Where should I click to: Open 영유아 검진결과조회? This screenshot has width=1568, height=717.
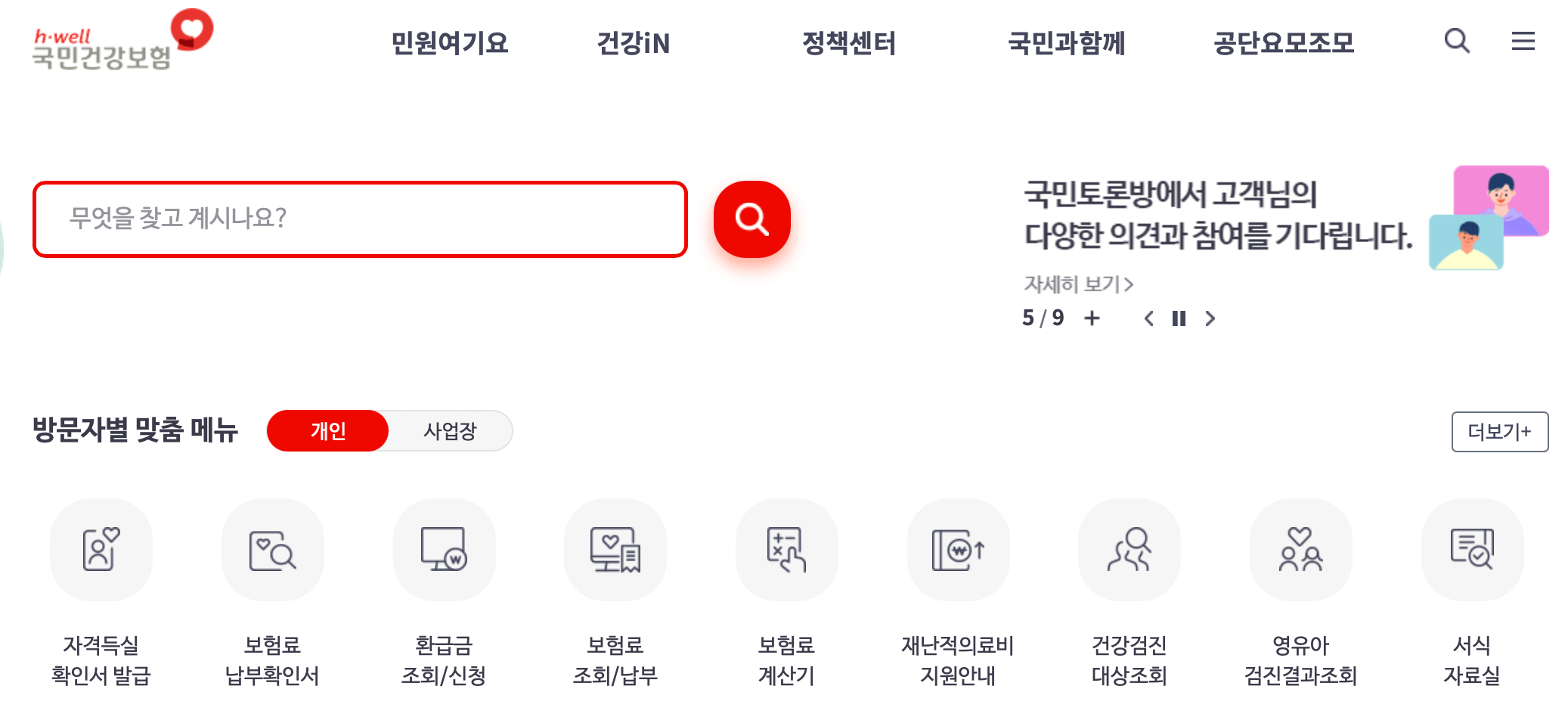click(1300, 550)
